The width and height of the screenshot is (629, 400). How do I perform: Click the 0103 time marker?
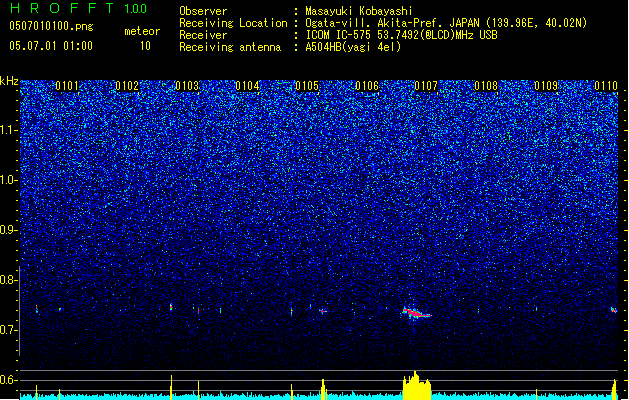click(187, 86)
